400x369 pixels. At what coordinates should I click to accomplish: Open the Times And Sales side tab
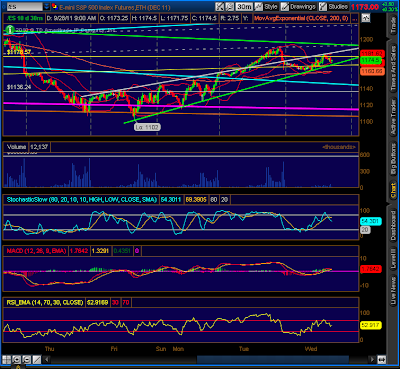(x=394, y=69)
